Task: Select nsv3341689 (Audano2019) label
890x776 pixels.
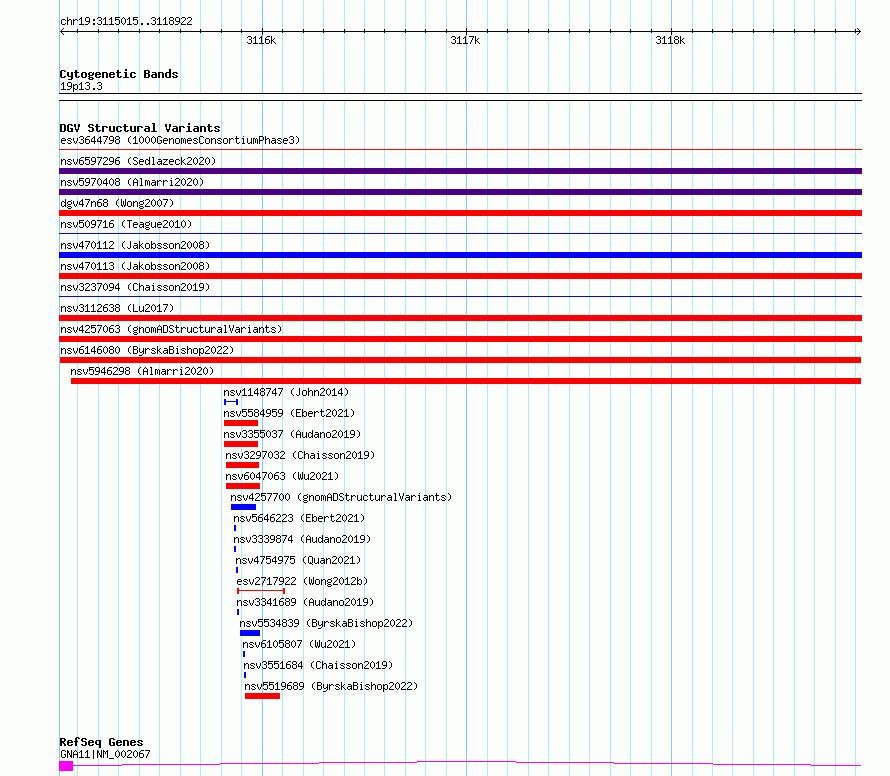Action: tap(305, 602)
